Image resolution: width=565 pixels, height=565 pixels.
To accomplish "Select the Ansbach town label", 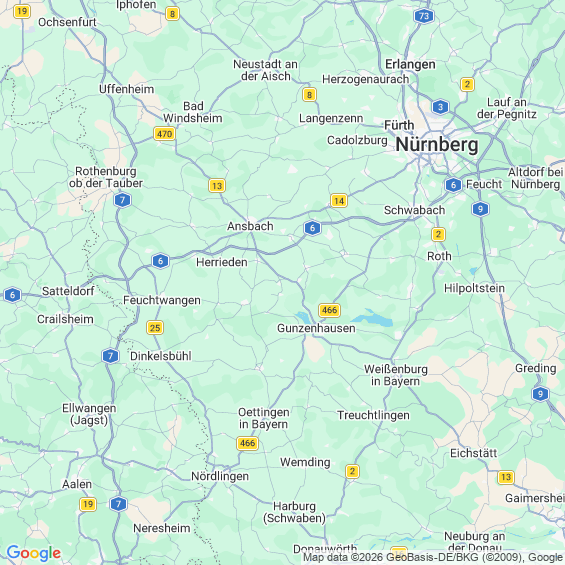I will click(x=250, y=226).
